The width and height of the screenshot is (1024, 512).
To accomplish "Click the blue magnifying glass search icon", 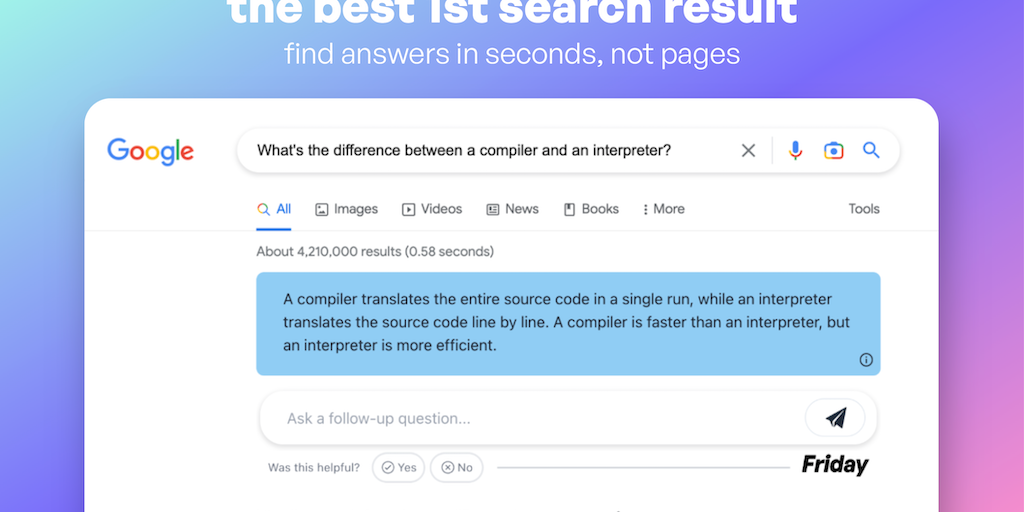I will pyautogui.click(x=871, y=151).
